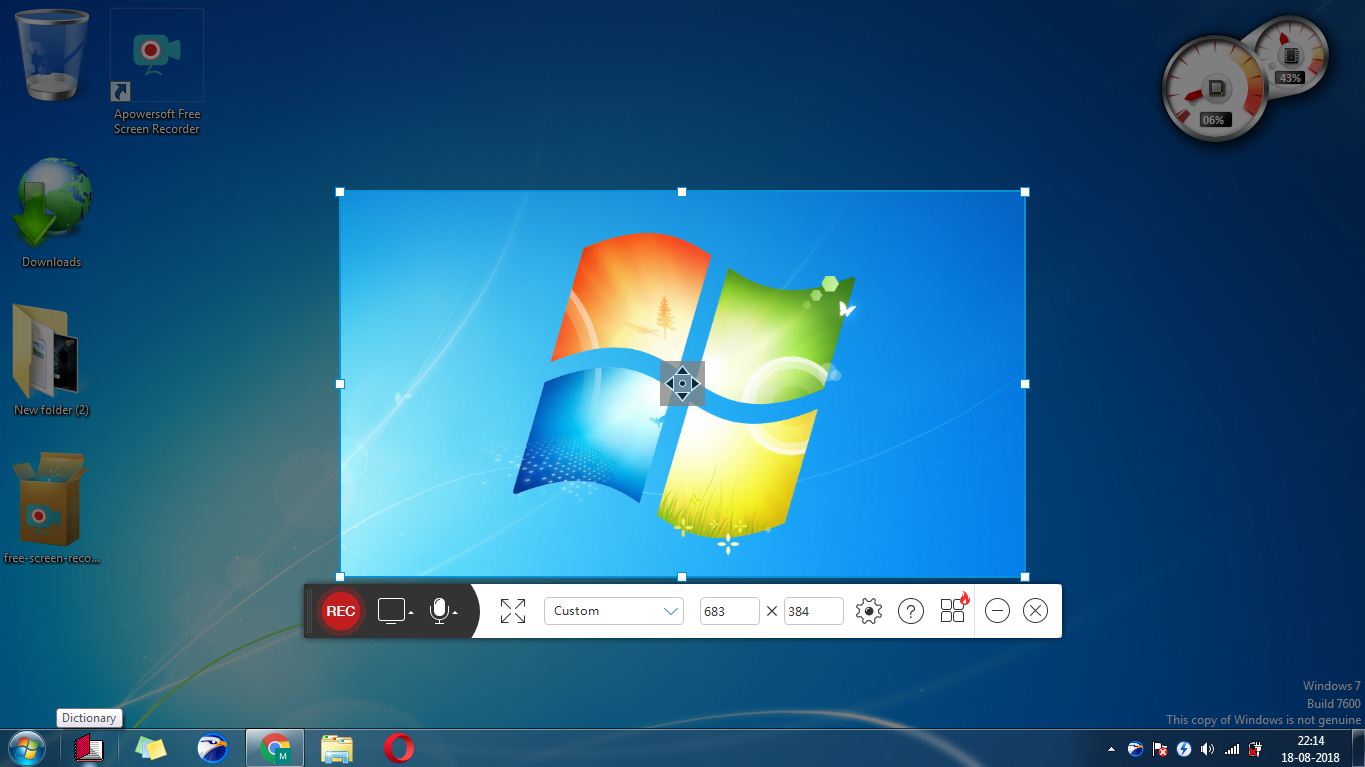Open the Dictionary from the taskbar tooltip
Screen dimensions: 1365x767
[x=88, y=717]
